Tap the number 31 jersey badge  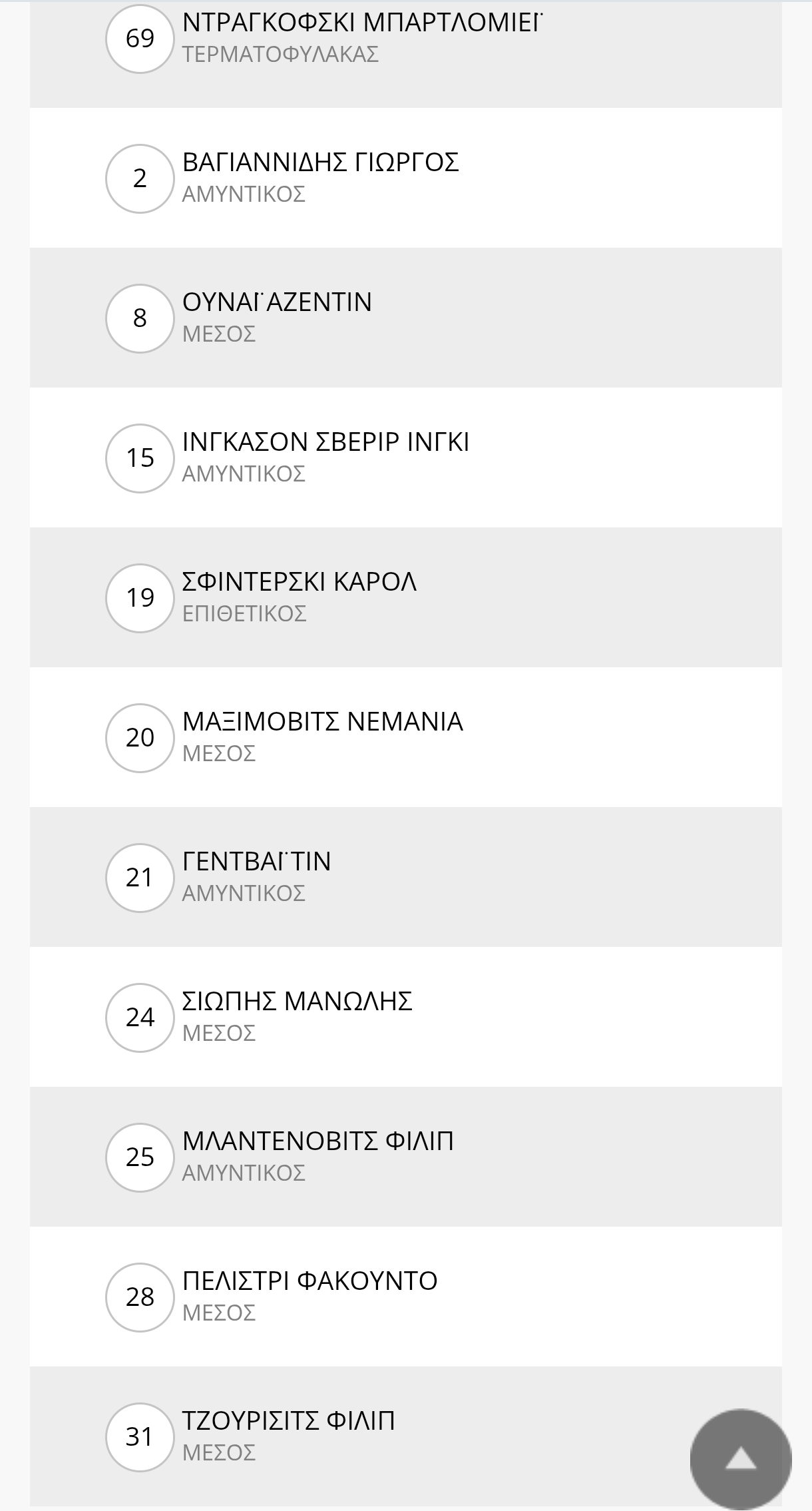pyautogui.click(x=140, y=1437)
